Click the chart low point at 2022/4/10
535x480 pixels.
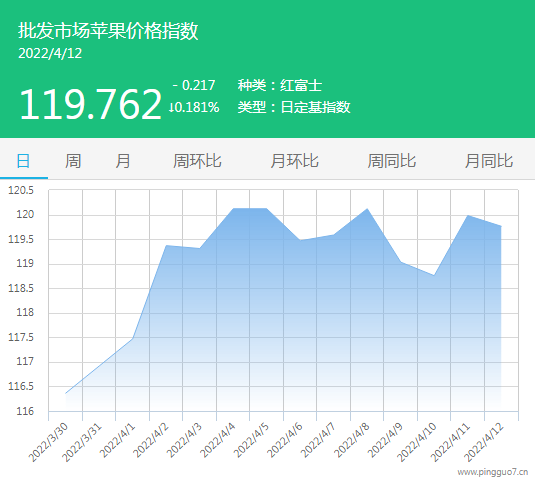coord(434,275)
